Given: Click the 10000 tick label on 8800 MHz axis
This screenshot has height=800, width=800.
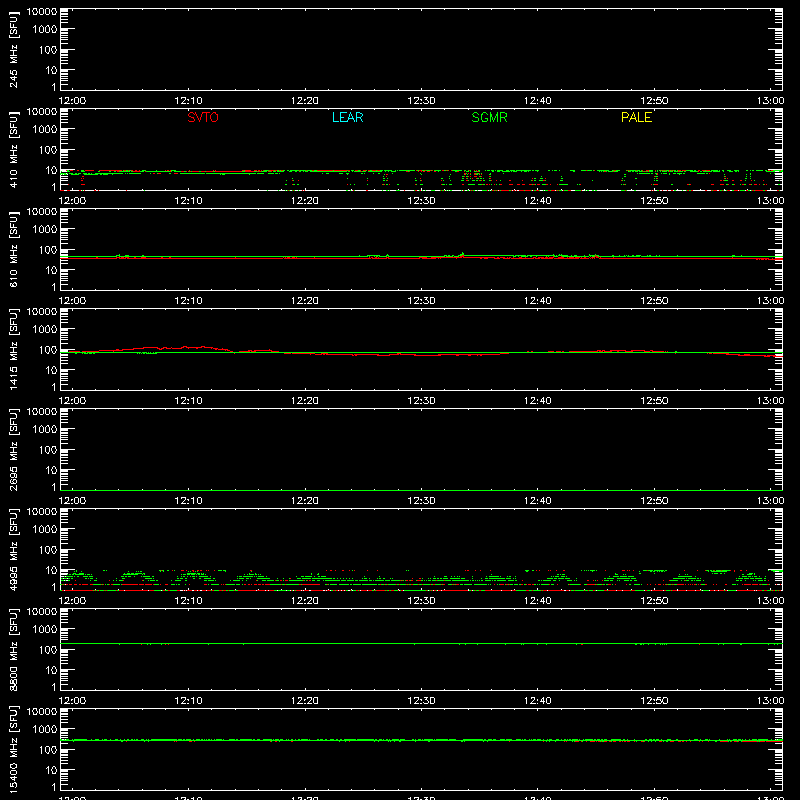Looking at the screenshot, I should [42, 612].
